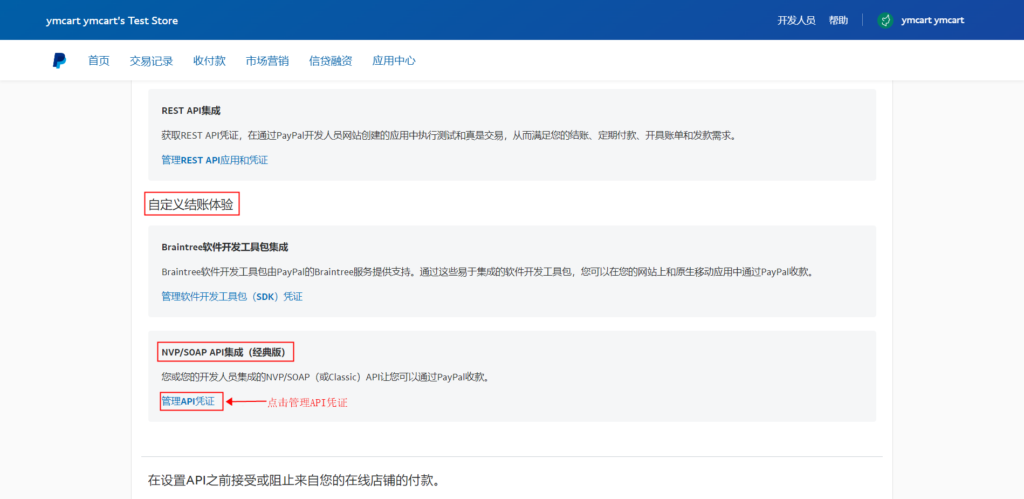Click the Braintree软件开发工具包集成 heading
Viewport: 1024px width, 499px height.
point(231,246)
